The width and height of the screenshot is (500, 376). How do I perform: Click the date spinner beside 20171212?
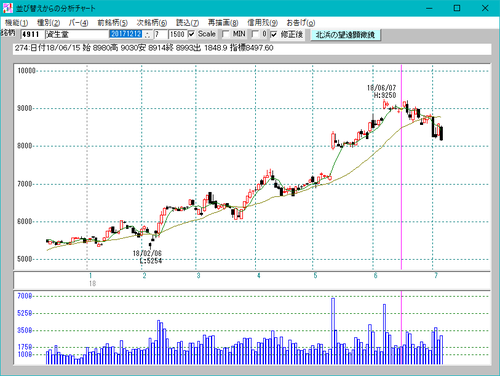[147, 34]
